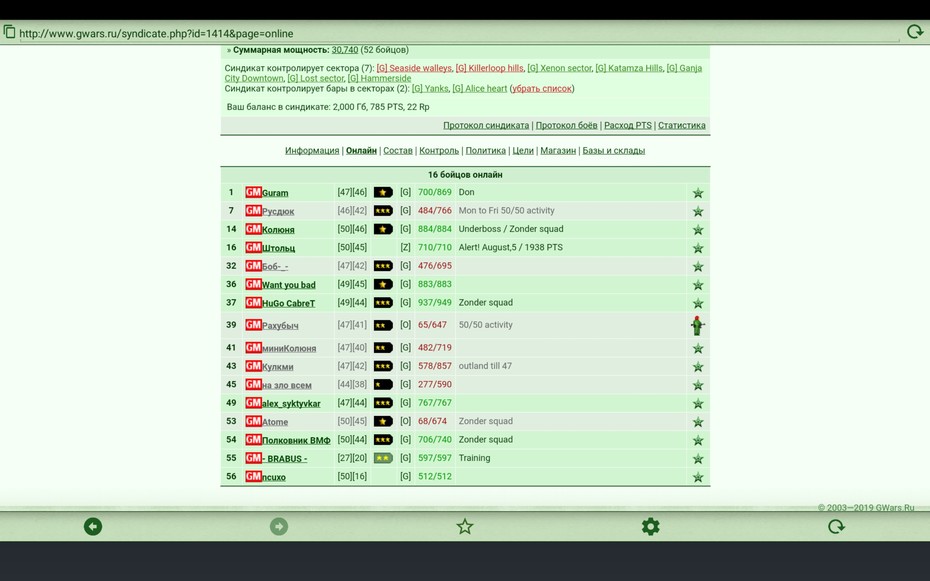The width and height of the screenshot is (930, 581).
Task: Open sector link Xenon sector
Action: [x=559, y=68]
